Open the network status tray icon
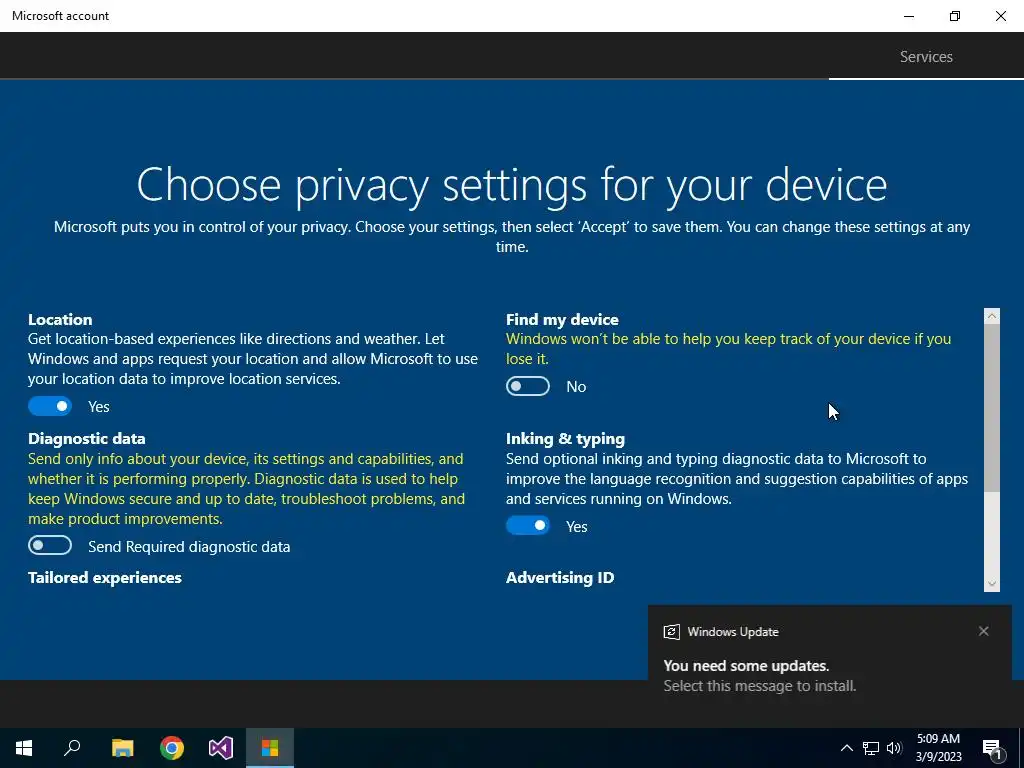The width and height of the screenshot is (1024, 768). (x=871, y=748)
